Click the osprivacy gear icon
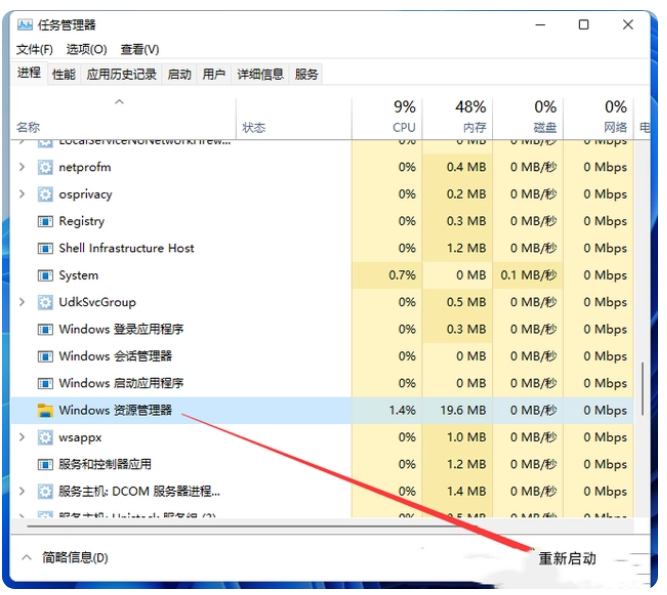The height and width of the screenshot is (595, 667). point(45,194)
